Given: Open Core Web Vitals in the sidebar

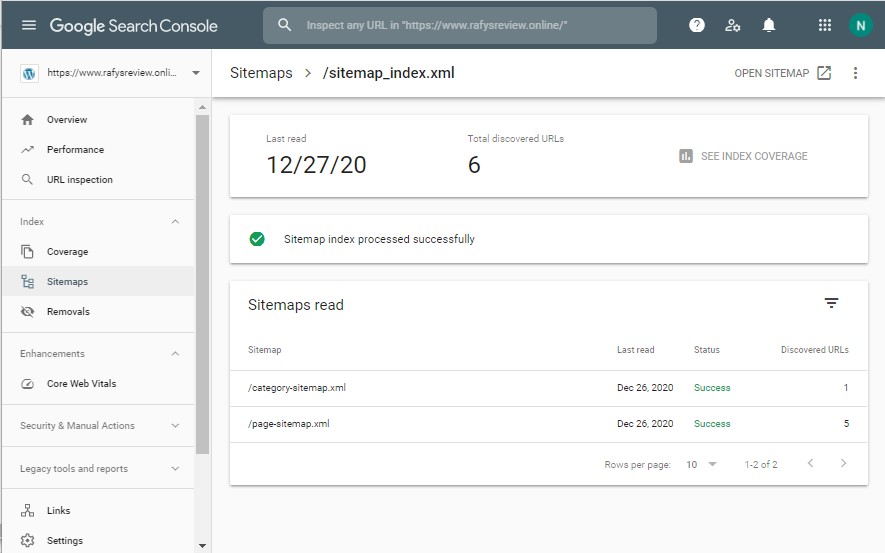Looking at the screenshot, I should coord(81,384).
